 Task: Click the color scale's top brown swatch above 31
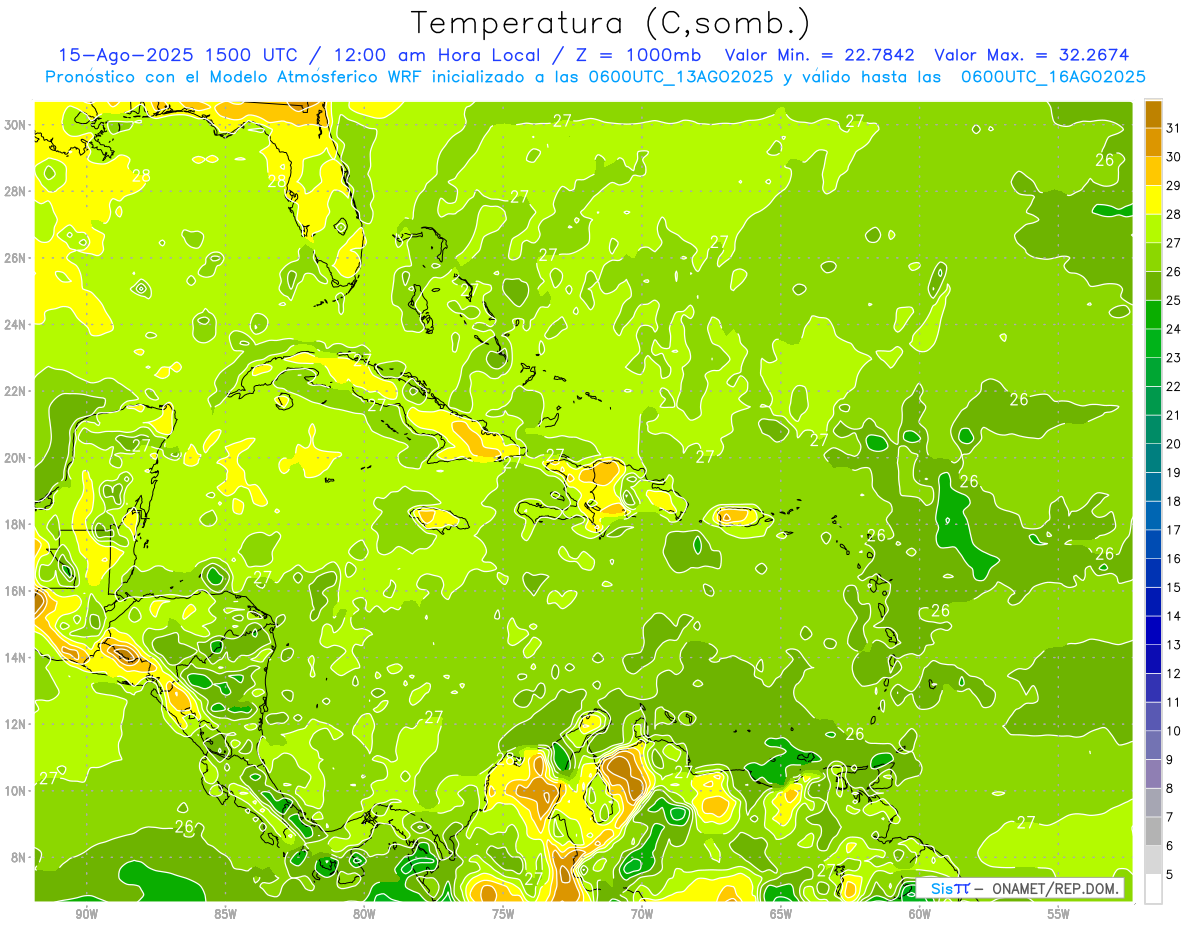1153,113
